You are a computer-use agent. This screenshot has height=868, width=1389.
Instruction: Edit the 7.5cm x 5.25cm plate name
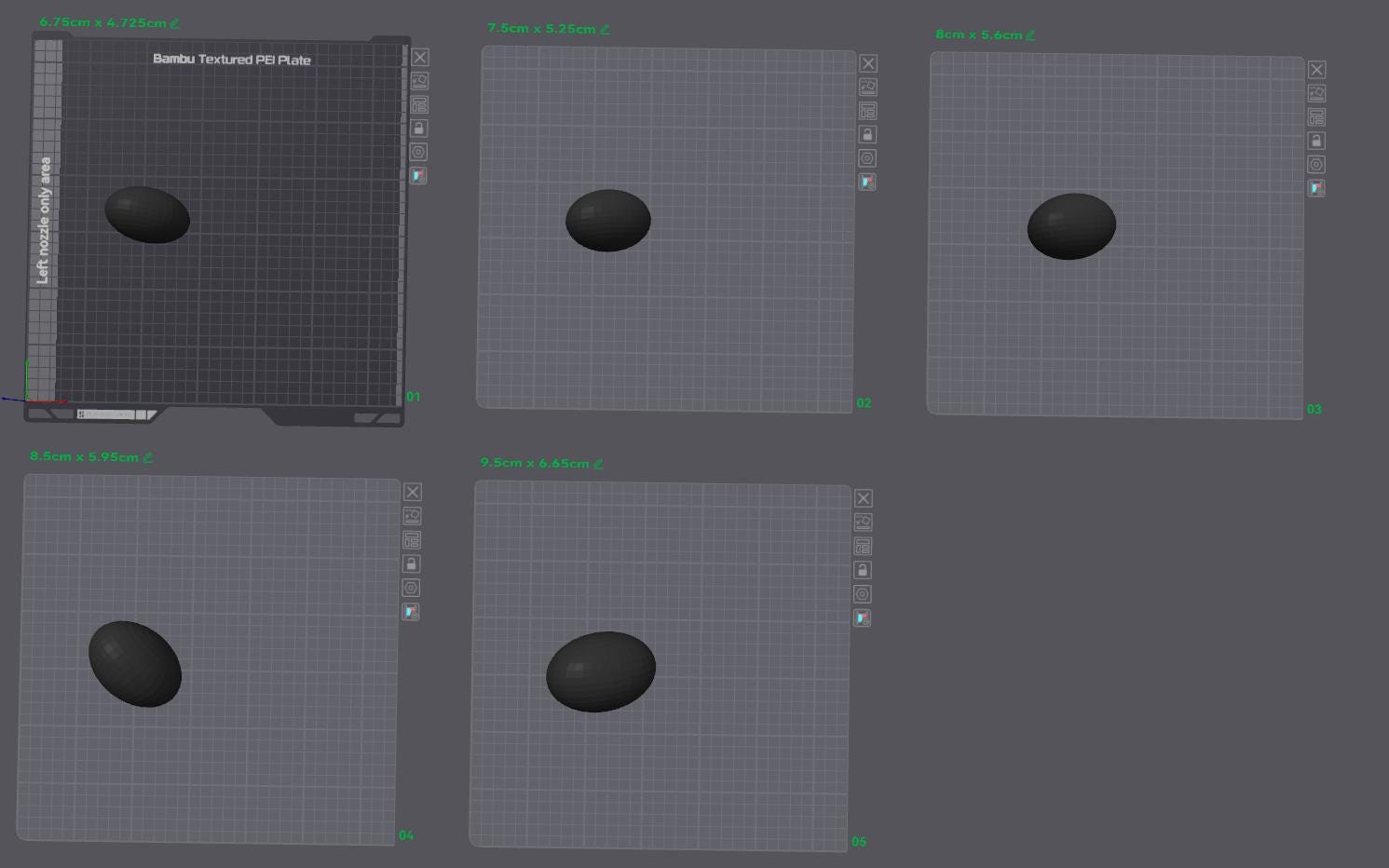tap(605, 29)
